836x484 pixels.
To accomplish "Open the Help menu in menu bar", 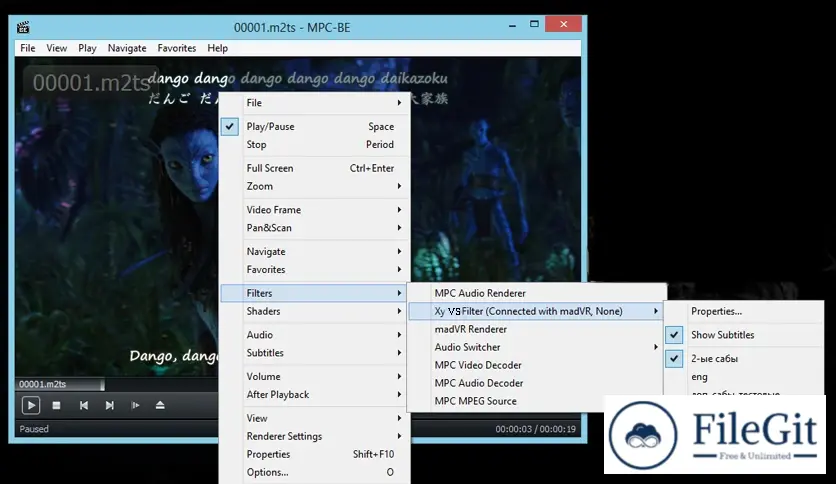I will [x=218, y=48].
